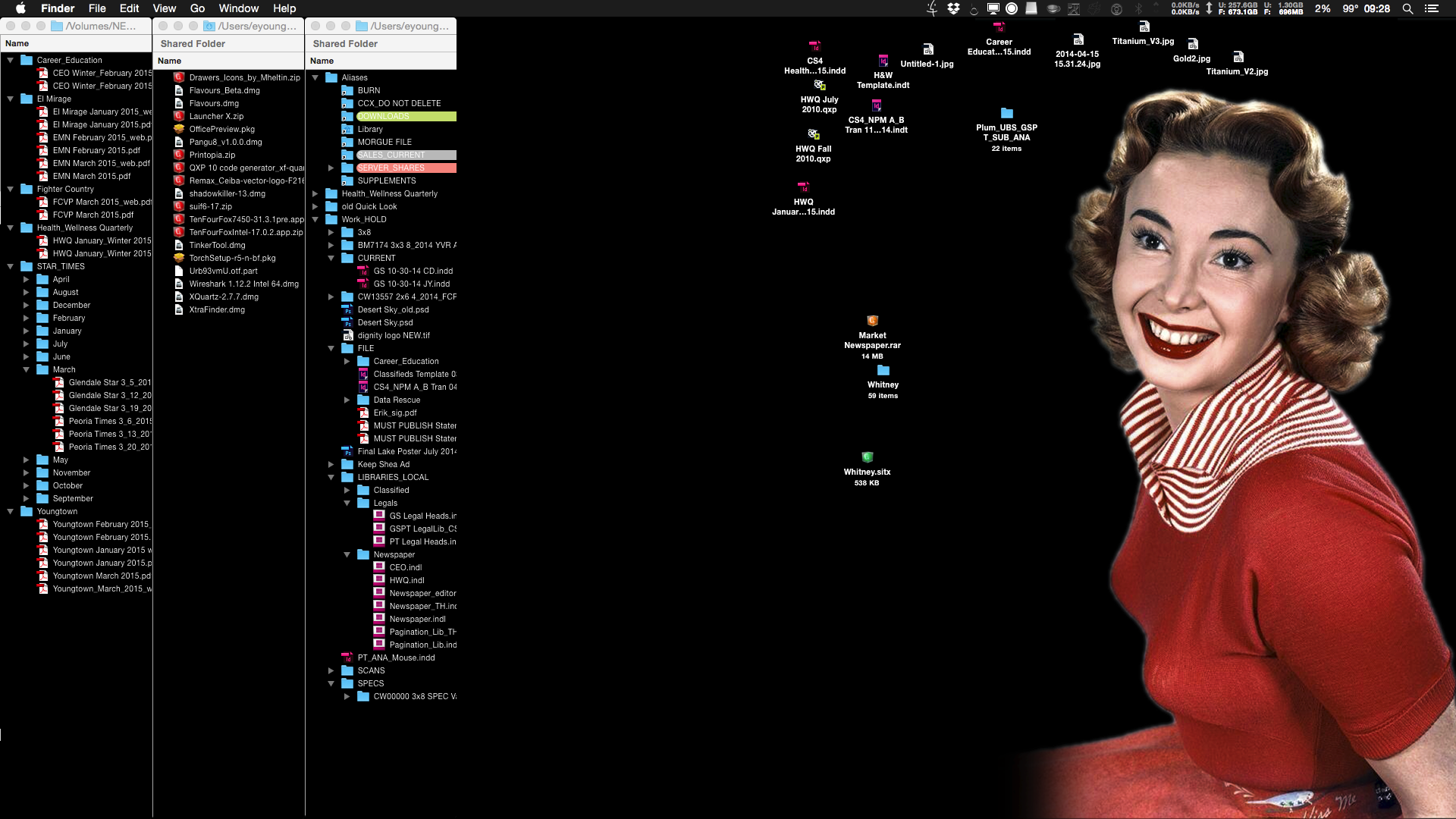Viewport: 1456px width, 819px height.
Task: Select Desert Sky.psd in the Work_HOLD tree
Action: [386, 322]
